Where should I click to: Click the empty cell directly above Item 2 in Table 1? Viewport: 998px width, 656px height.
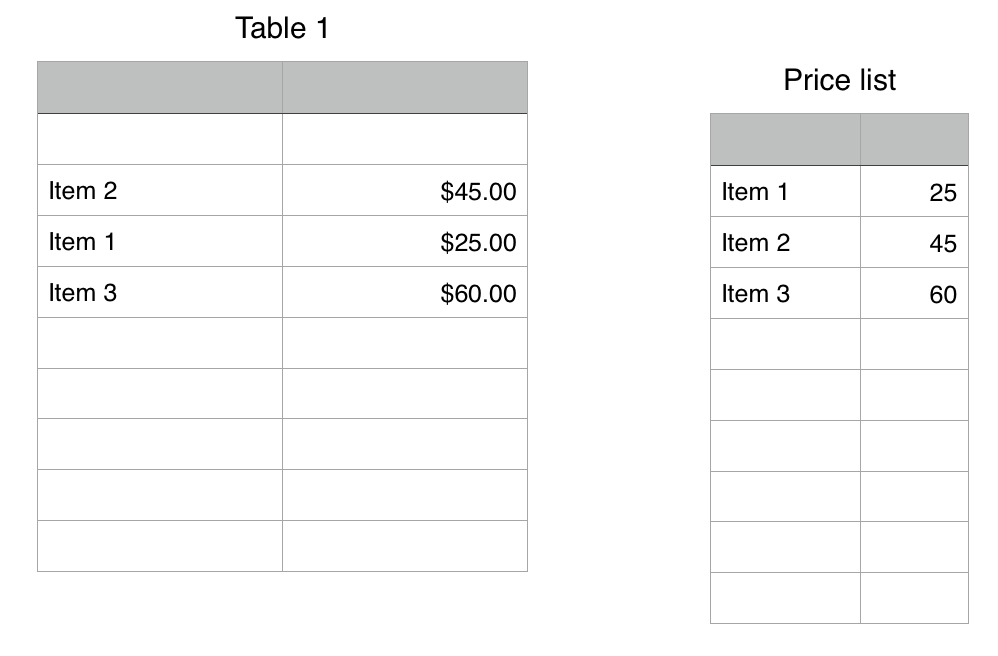tap(160, 139)
